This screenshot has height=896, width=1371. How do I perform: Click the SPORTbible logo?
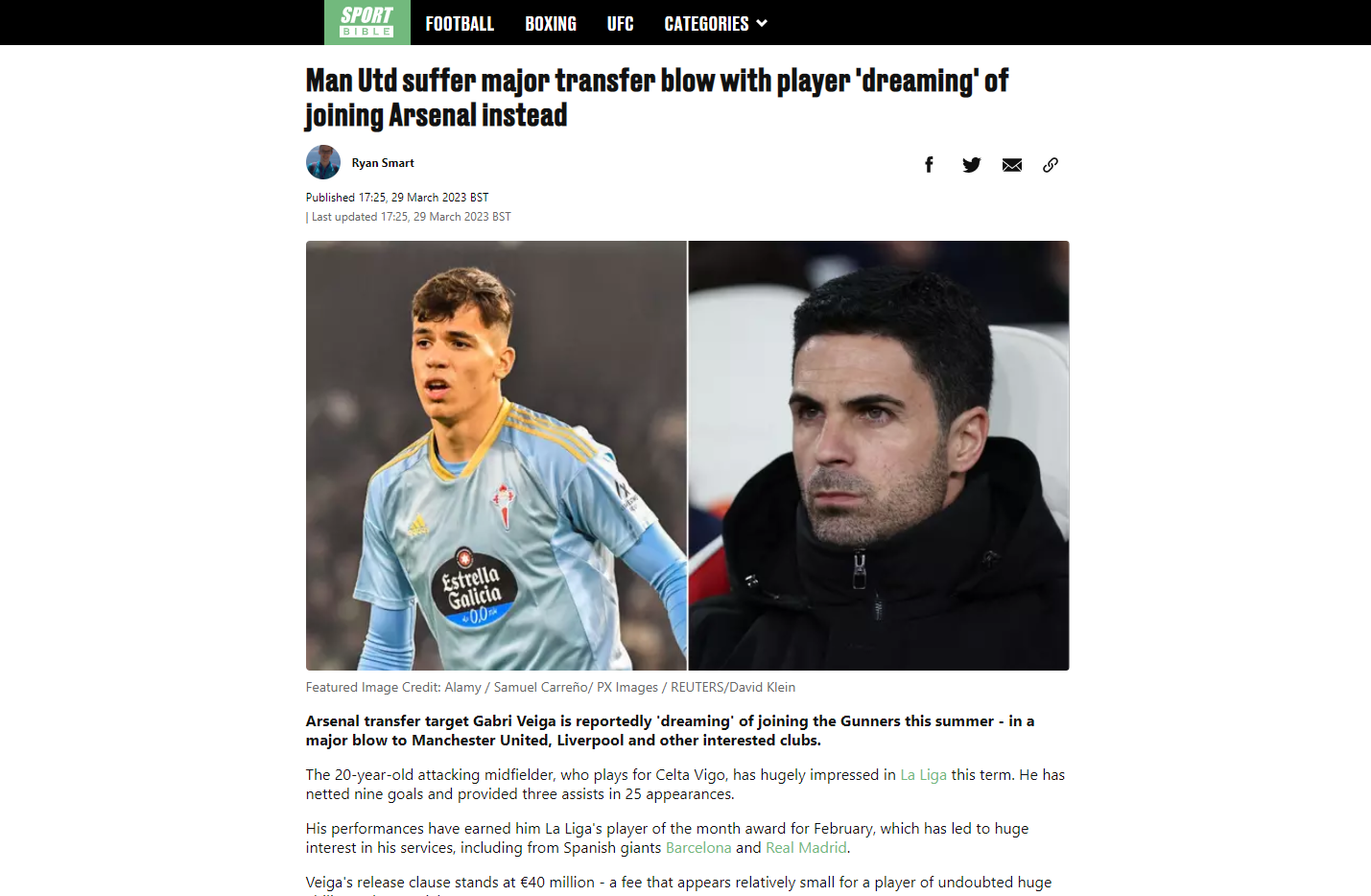point(367,22)
